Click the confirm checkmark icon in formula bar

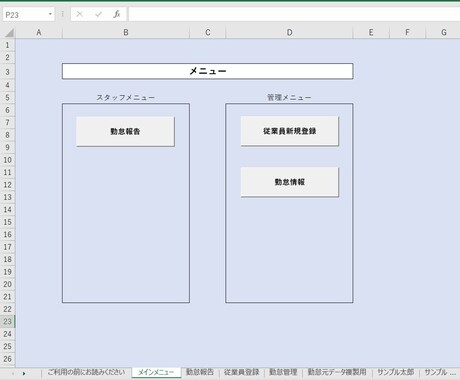(98, 14)
